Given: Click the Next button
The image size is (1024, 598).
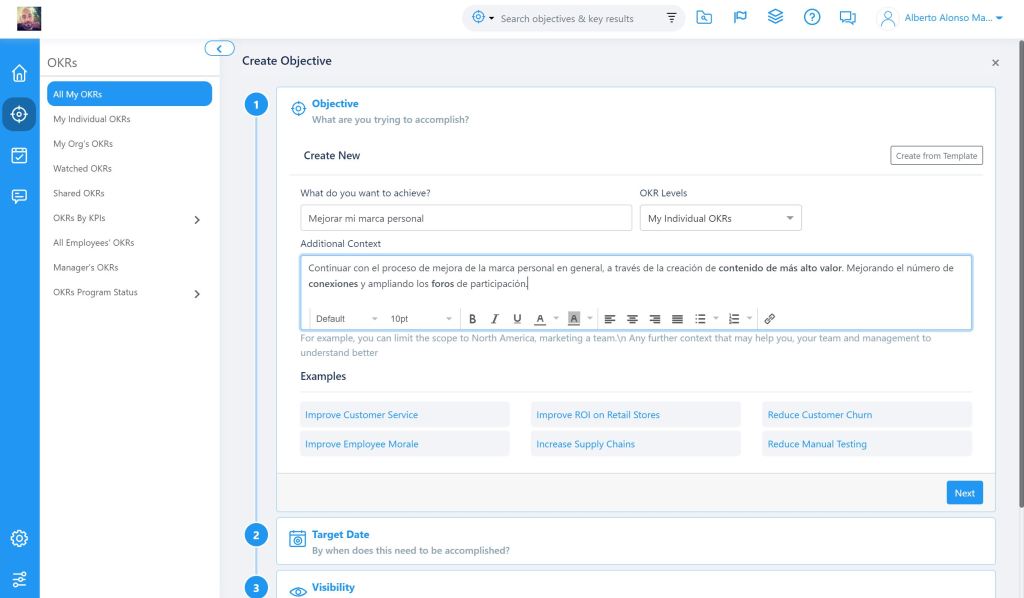Looking at the screenshot, I should click(x=964, y=493).
